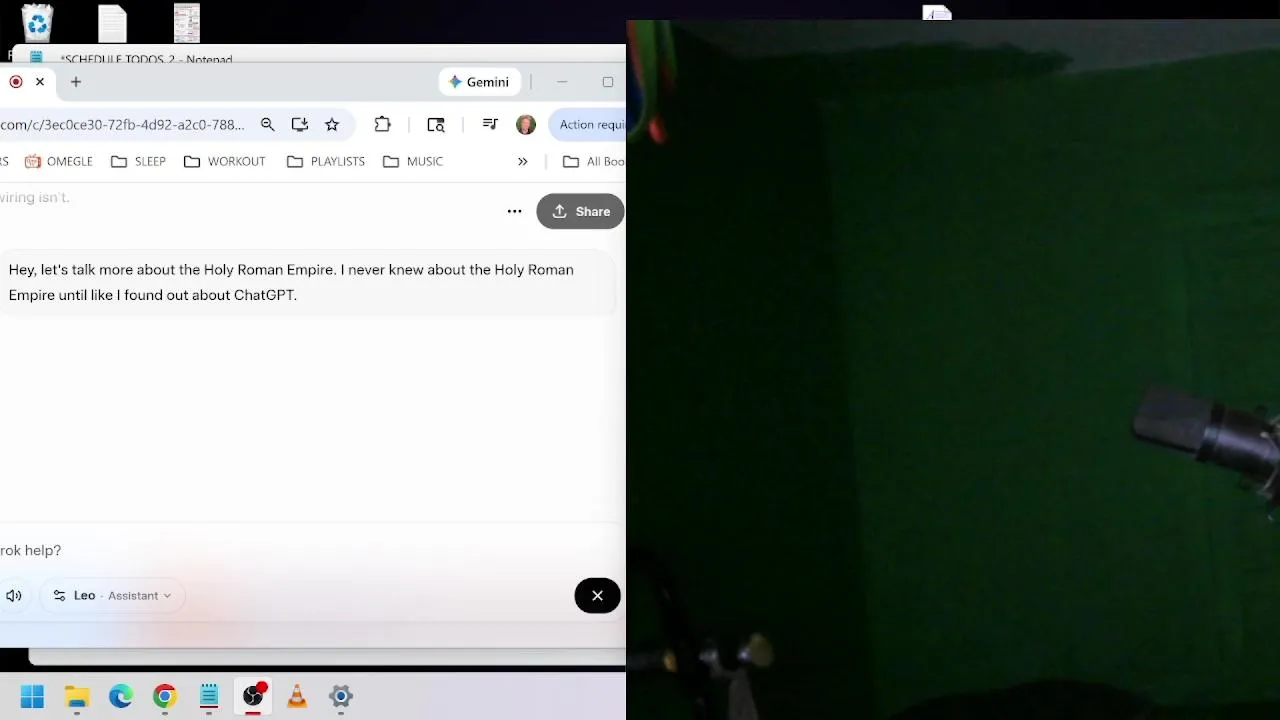Share this conversation
Screen dimensions: 1280x720
(580, 211)
